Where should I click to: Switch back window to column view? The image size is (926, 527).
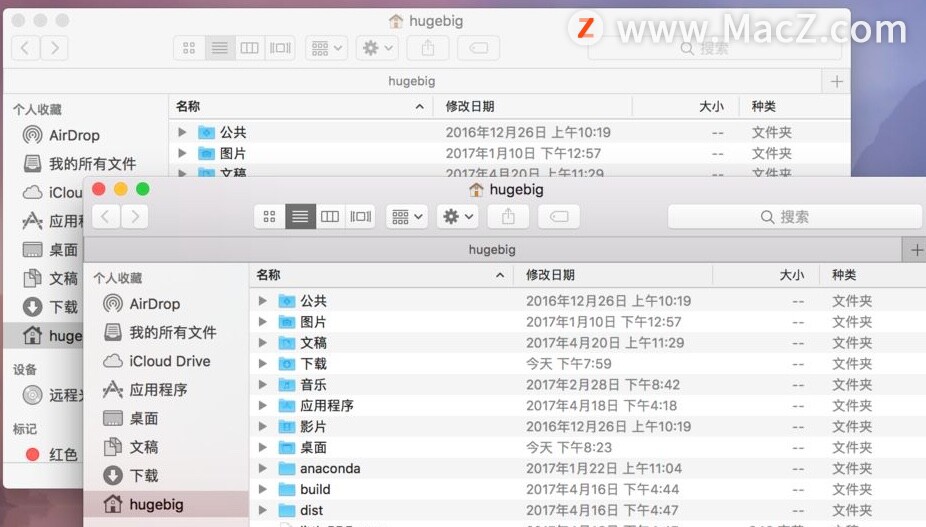[x=250, y=48]
